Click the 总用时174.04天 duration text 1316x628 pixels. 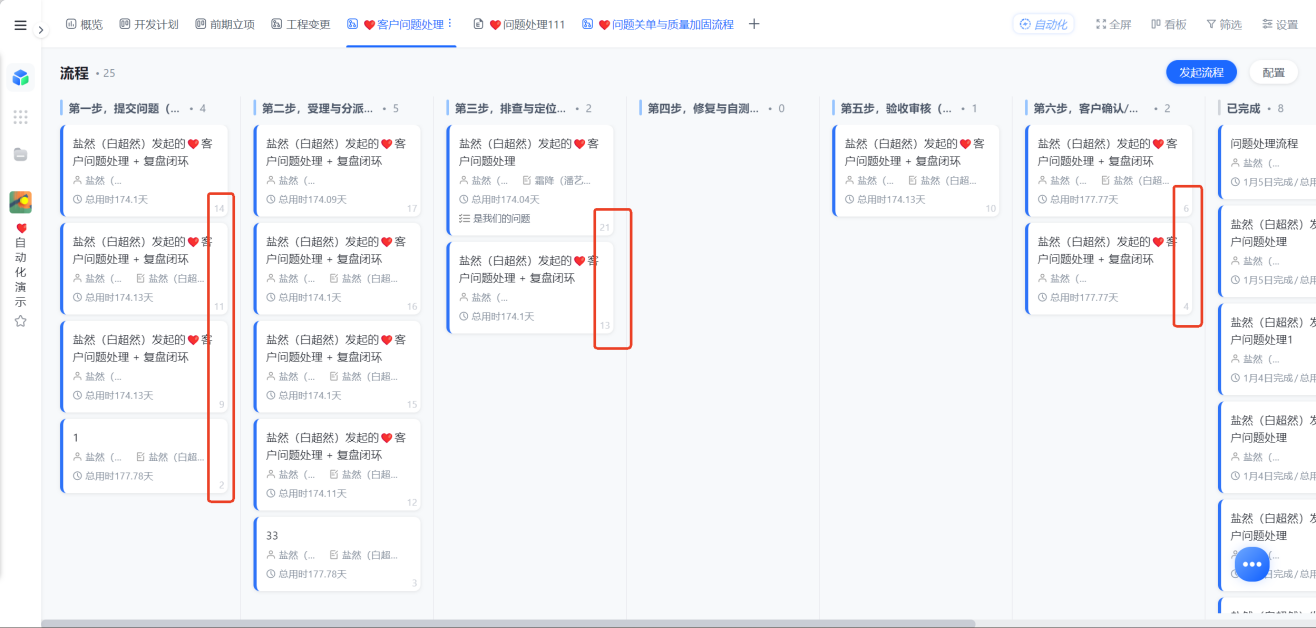click(505, 199)
